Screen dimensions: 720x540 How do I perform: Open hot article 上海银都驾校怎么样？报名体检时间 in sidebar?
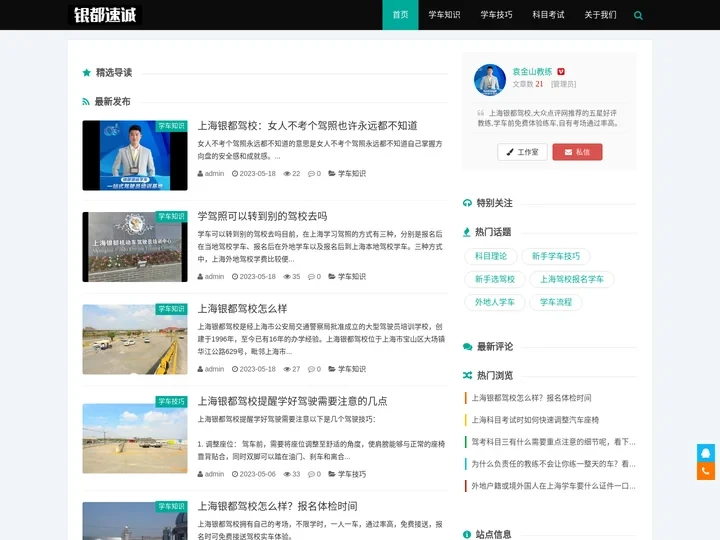point(531,398)
